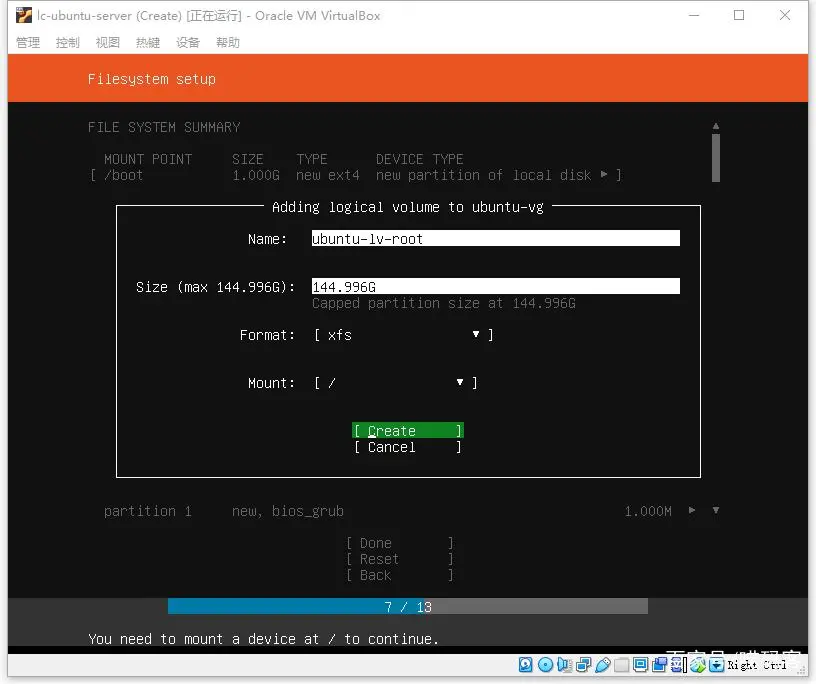816x684 pixels.
Task: Expand the partition 1 bios_grub arrow
Action: [x=692, y=510]
